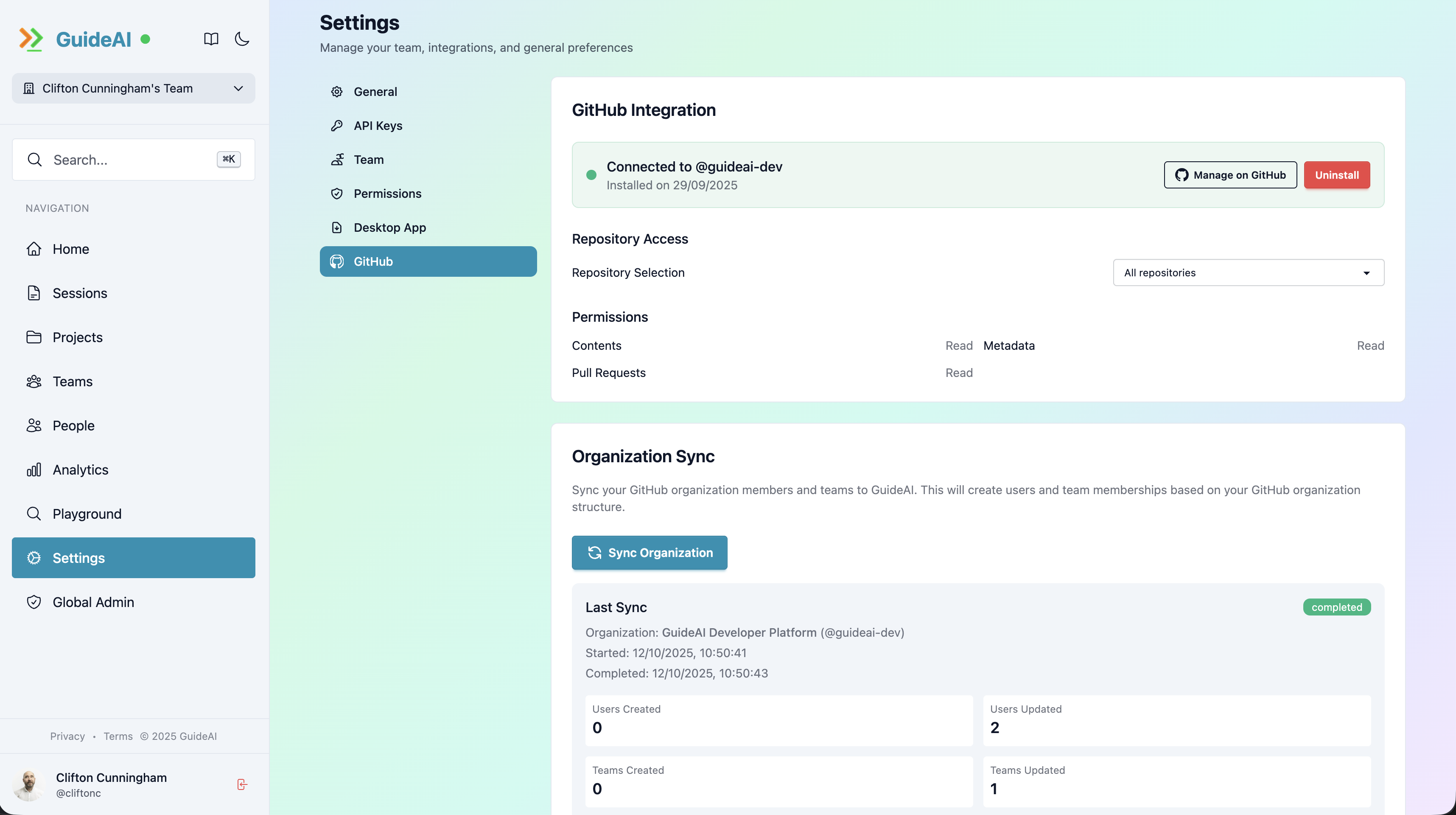Open documentation via the book icon
The height and width of the screenshot is (815, 1456).
point(210,39)
